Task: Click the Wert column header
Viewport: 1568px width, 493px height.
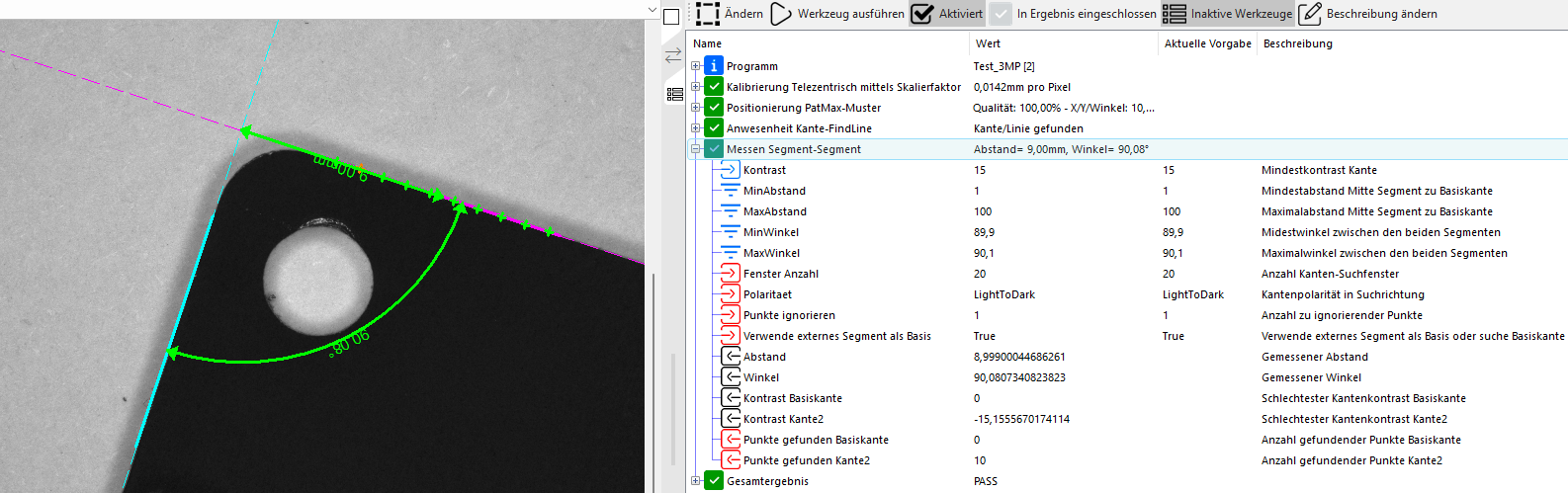Action: click(988, 43)
